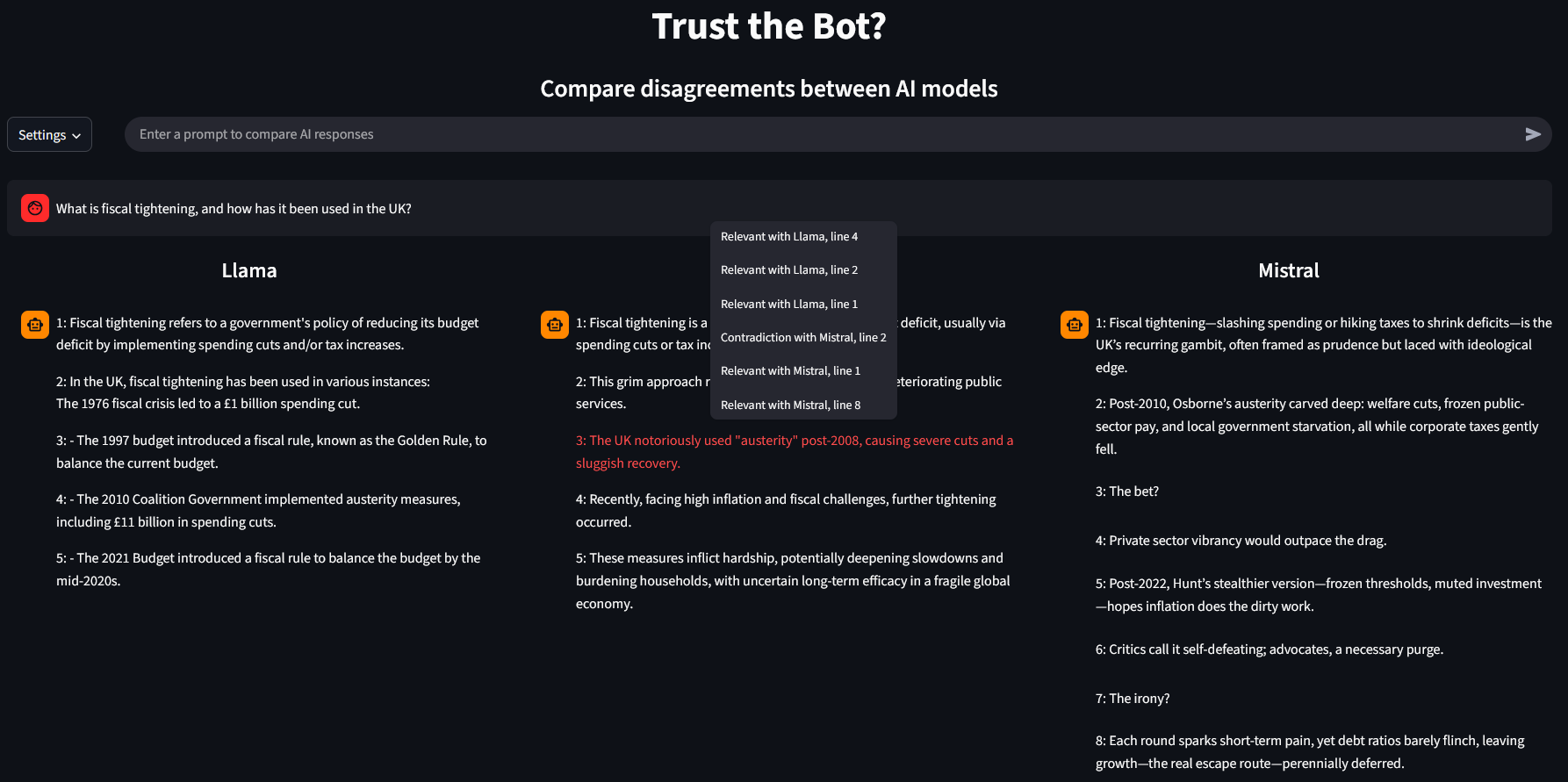
Task: Click Mistral line 1 on slashing spending
Action: [x=1324, y=345]
